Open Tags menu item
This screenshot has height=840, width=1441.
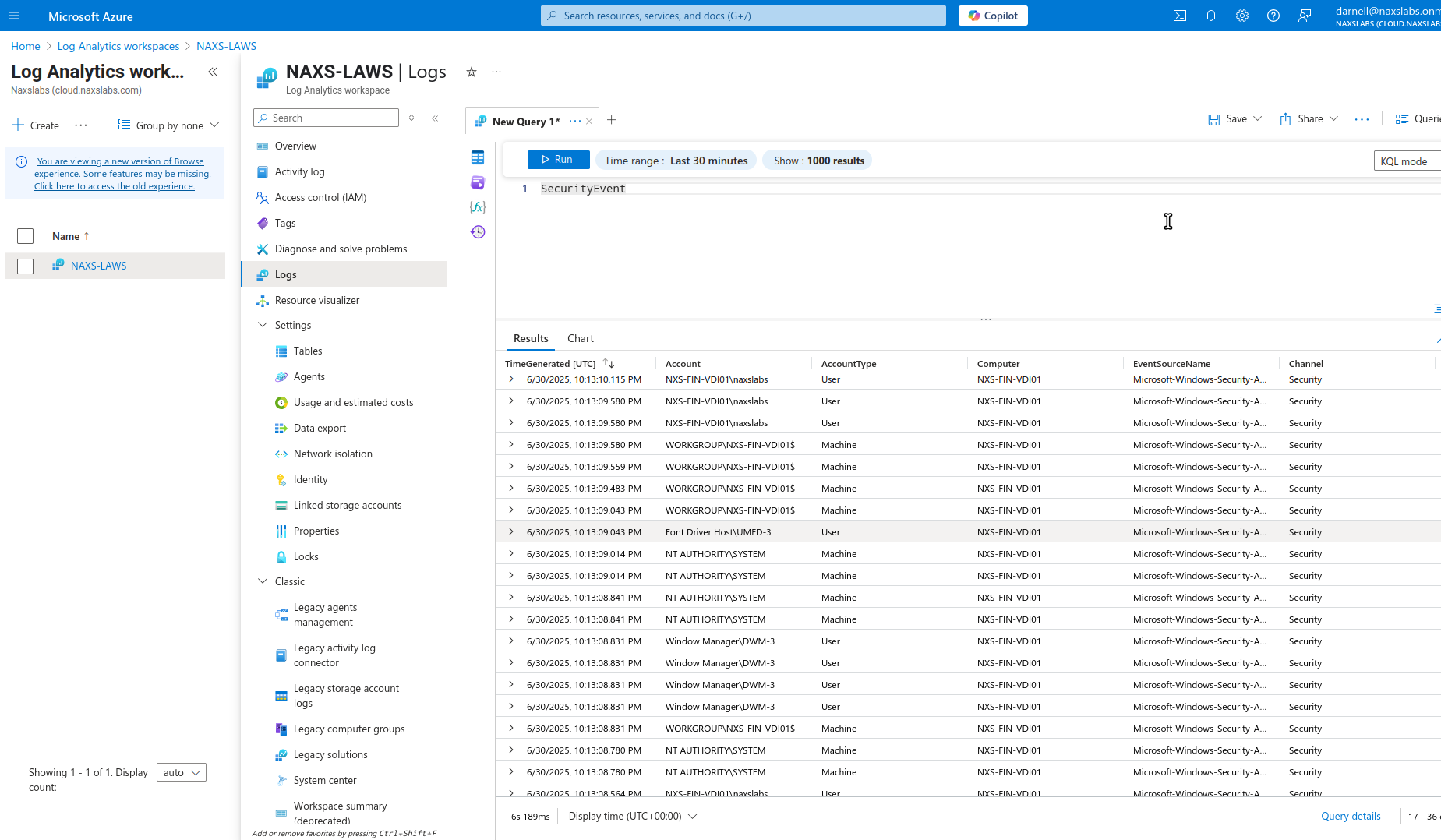285,223
